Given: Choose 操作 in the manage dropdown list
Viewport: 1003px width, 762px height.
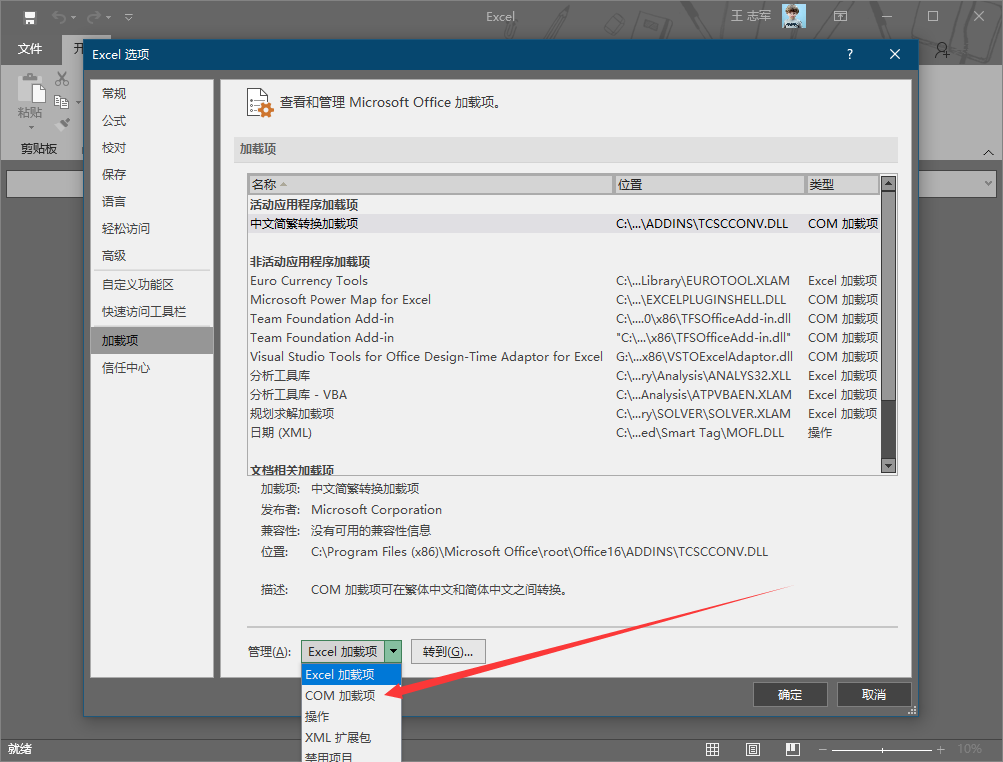Looking at the screenshot, I should 317,716.
